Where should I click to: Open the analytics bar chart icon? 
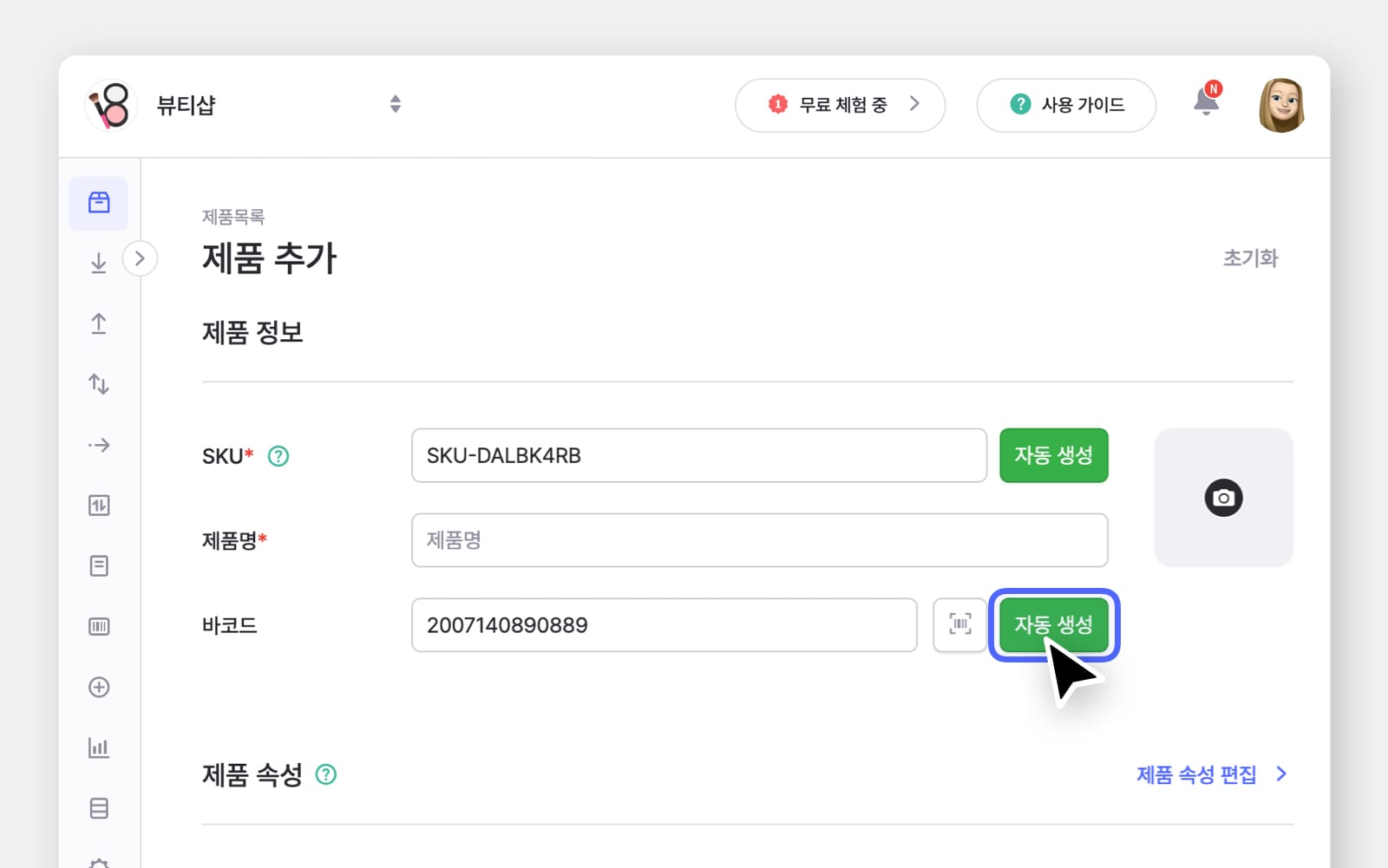pyautogui.click(x=98, y=747)
